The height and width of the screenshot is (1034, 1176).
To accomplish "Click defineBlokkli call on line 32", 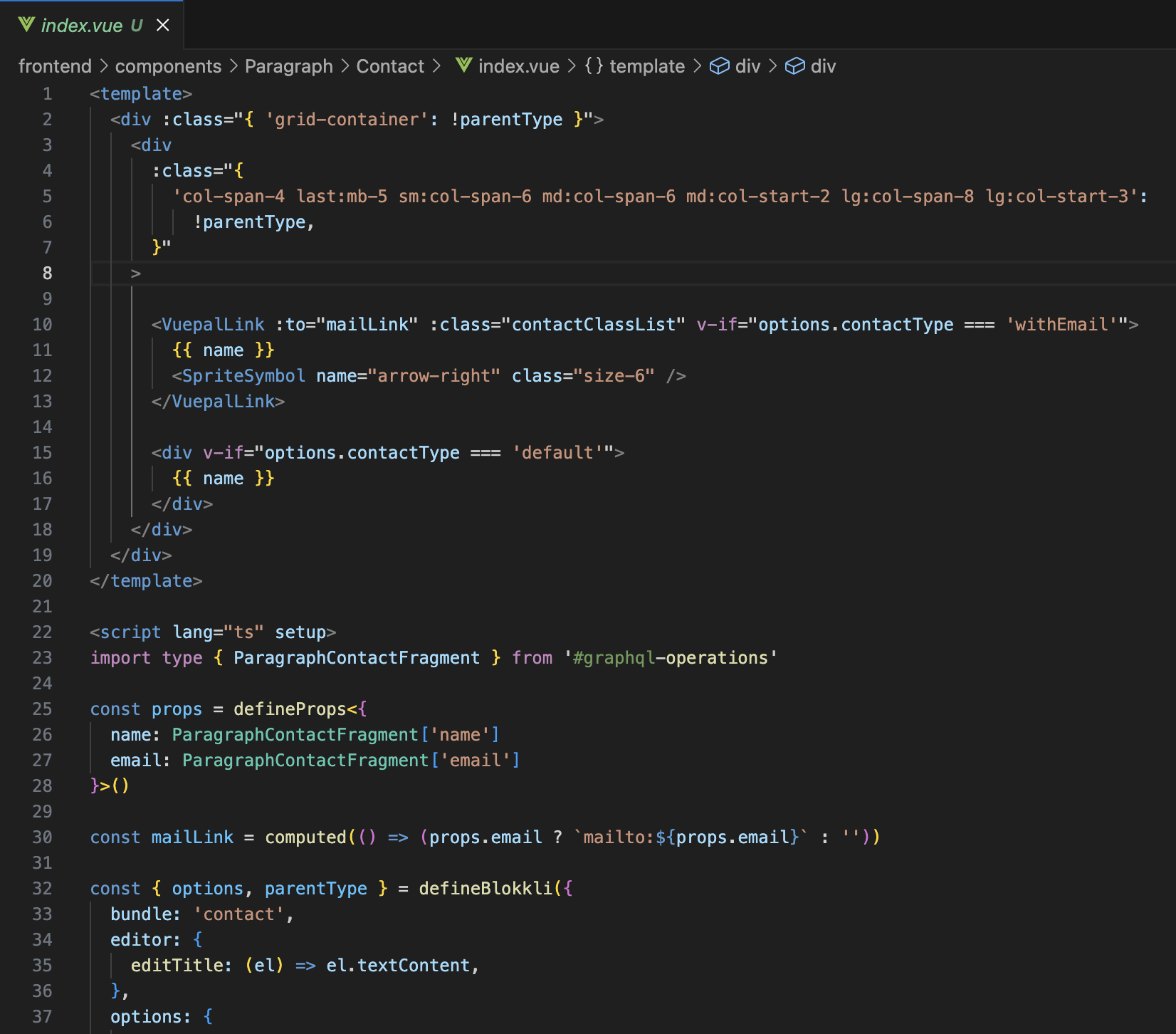I will tap(485, 889).
